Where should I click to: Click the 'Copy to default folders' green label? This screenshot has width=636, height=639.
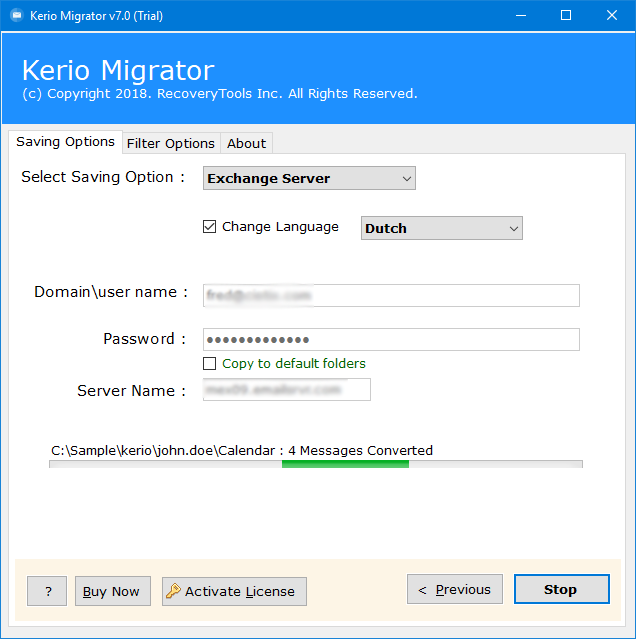(x=294, y=364)
